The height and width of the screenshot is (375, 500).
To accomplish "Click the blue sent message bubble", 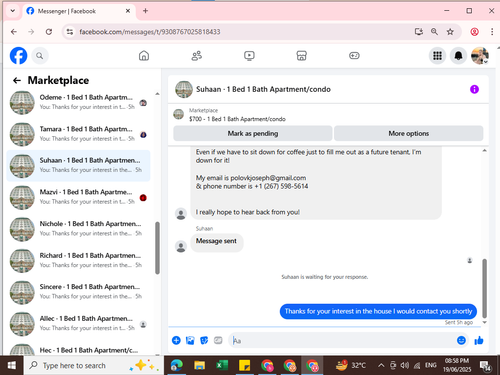I will click(x=378, y=311).
